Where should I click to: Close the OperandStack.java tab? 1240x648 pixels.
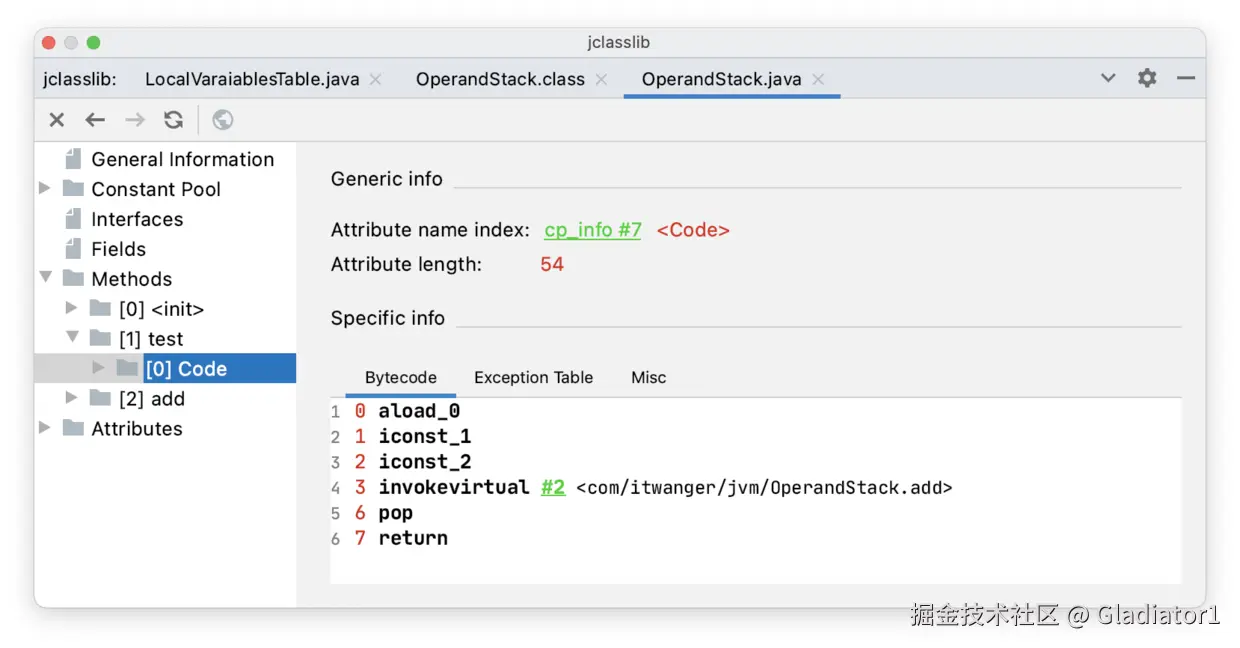tap(818, 79)
